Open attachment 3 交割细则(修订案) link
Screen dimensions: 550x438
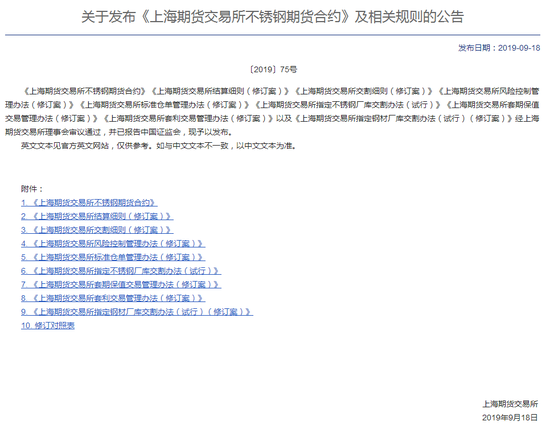[x=97, y=230]
